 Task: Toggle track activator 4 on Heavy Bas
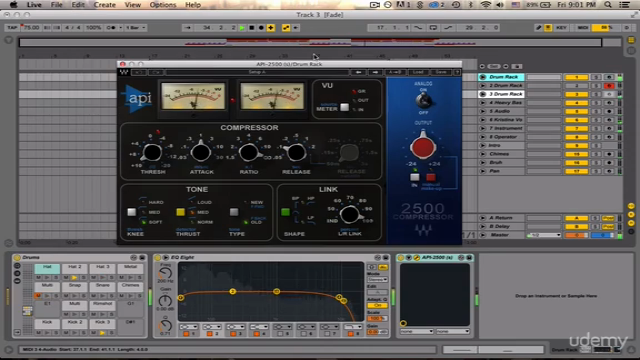576,103
